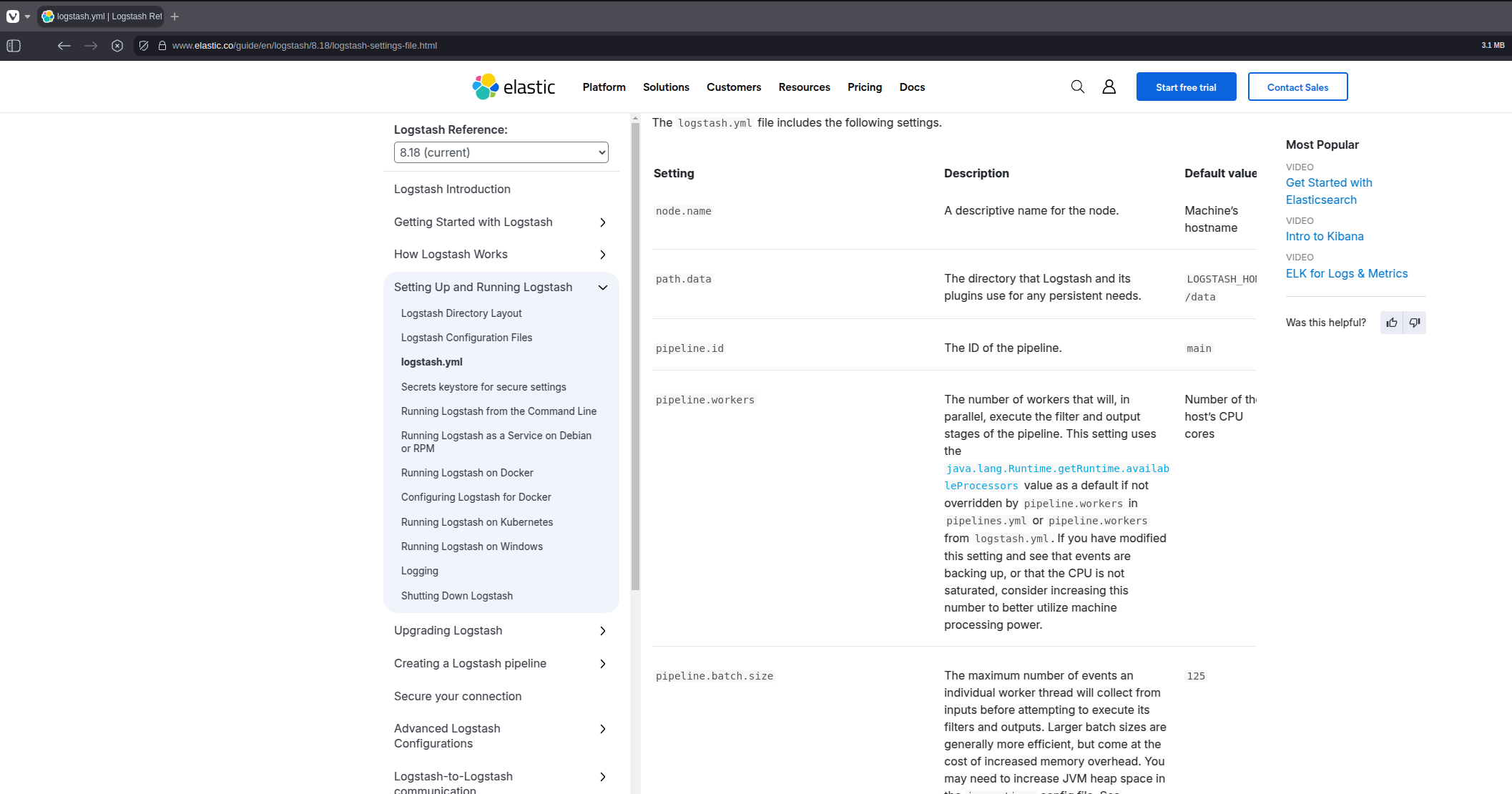Go back with the browser arrow
This screenshot has height=794, width=1512.
pyautogui.click(x=64, y=46)
